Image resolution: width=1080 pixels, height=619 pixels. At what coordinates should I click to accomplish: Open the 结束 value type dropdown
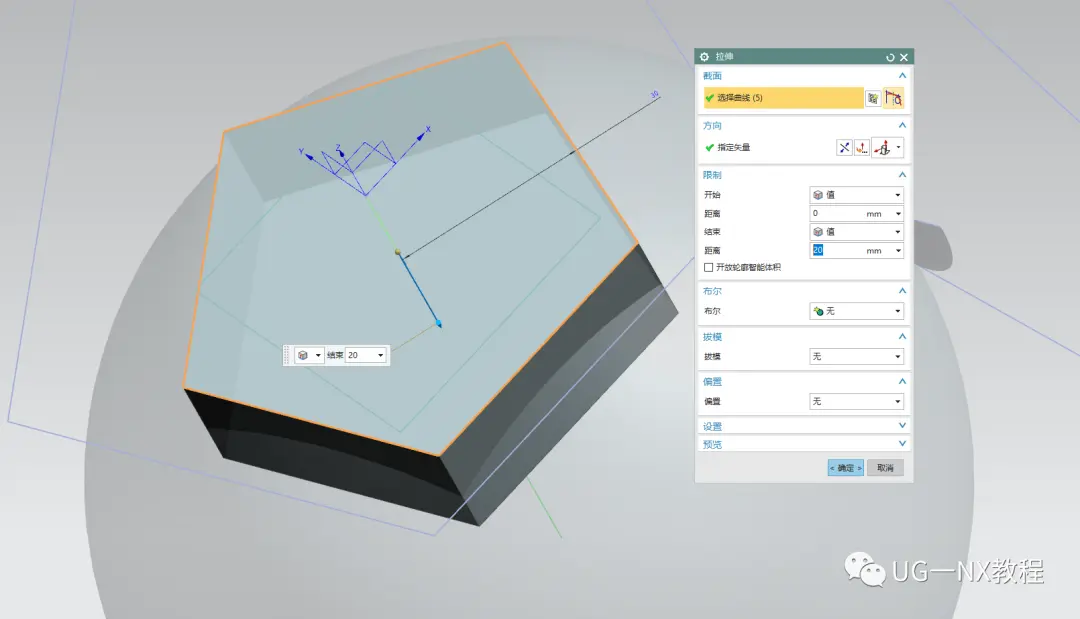point(856,232)
